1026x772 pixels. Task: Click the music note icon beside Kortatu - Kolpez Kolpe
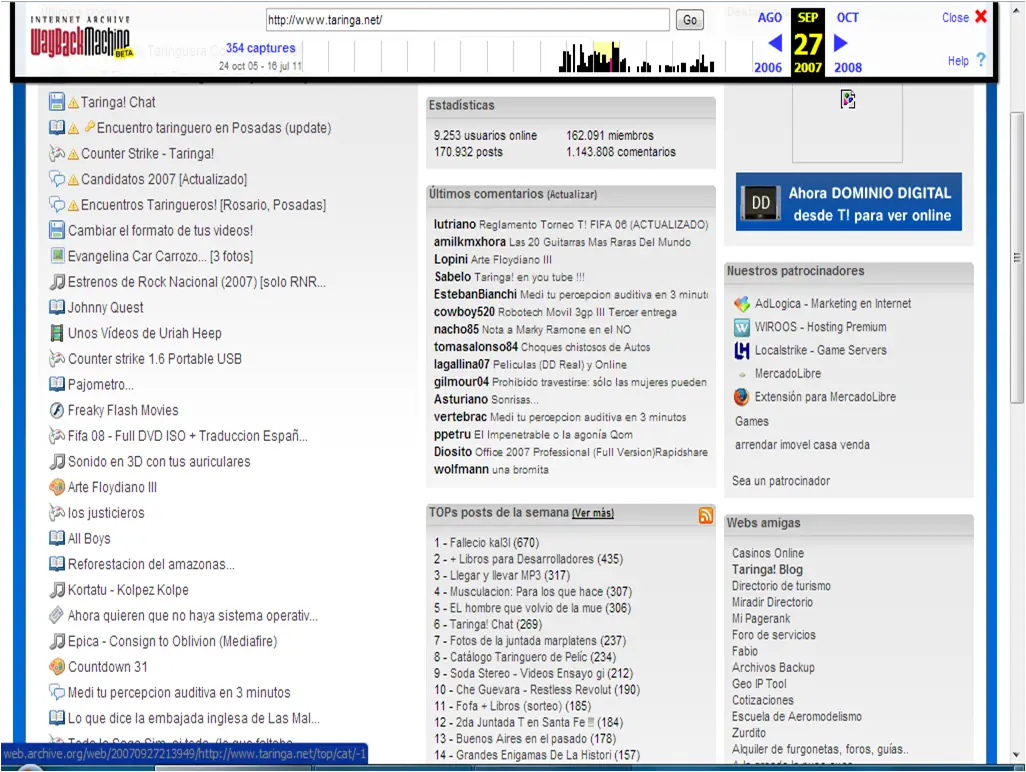[58, 589]
